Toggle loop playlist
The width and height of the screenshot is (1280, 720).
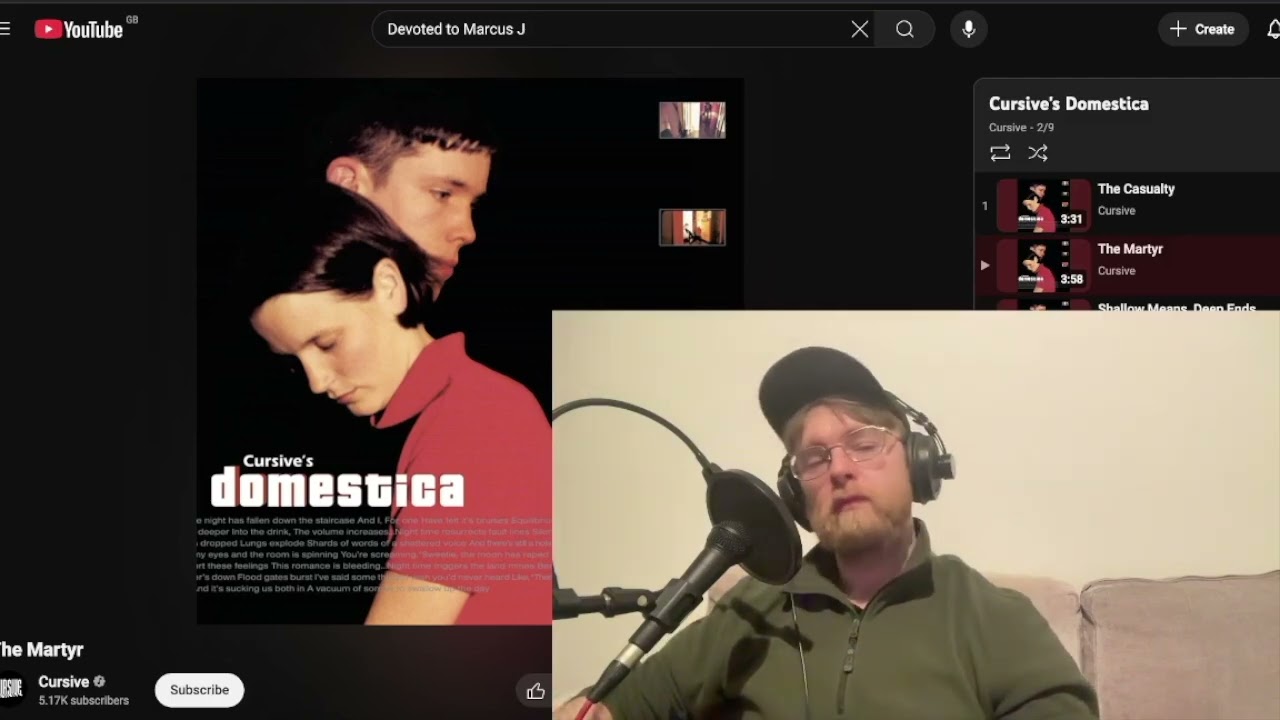pos(1000,153)
